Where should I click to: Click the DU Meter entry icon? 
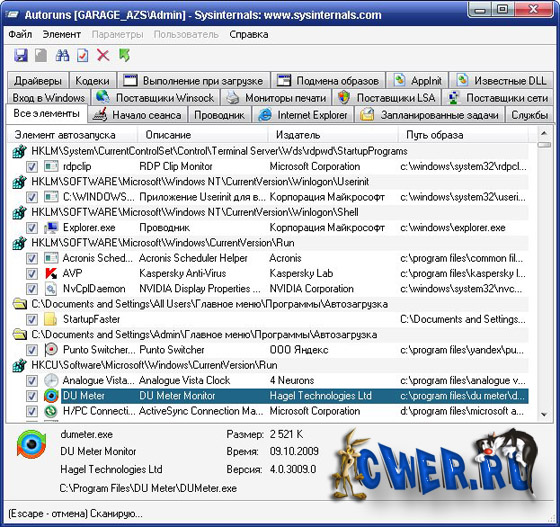click(x=51, y=396)
